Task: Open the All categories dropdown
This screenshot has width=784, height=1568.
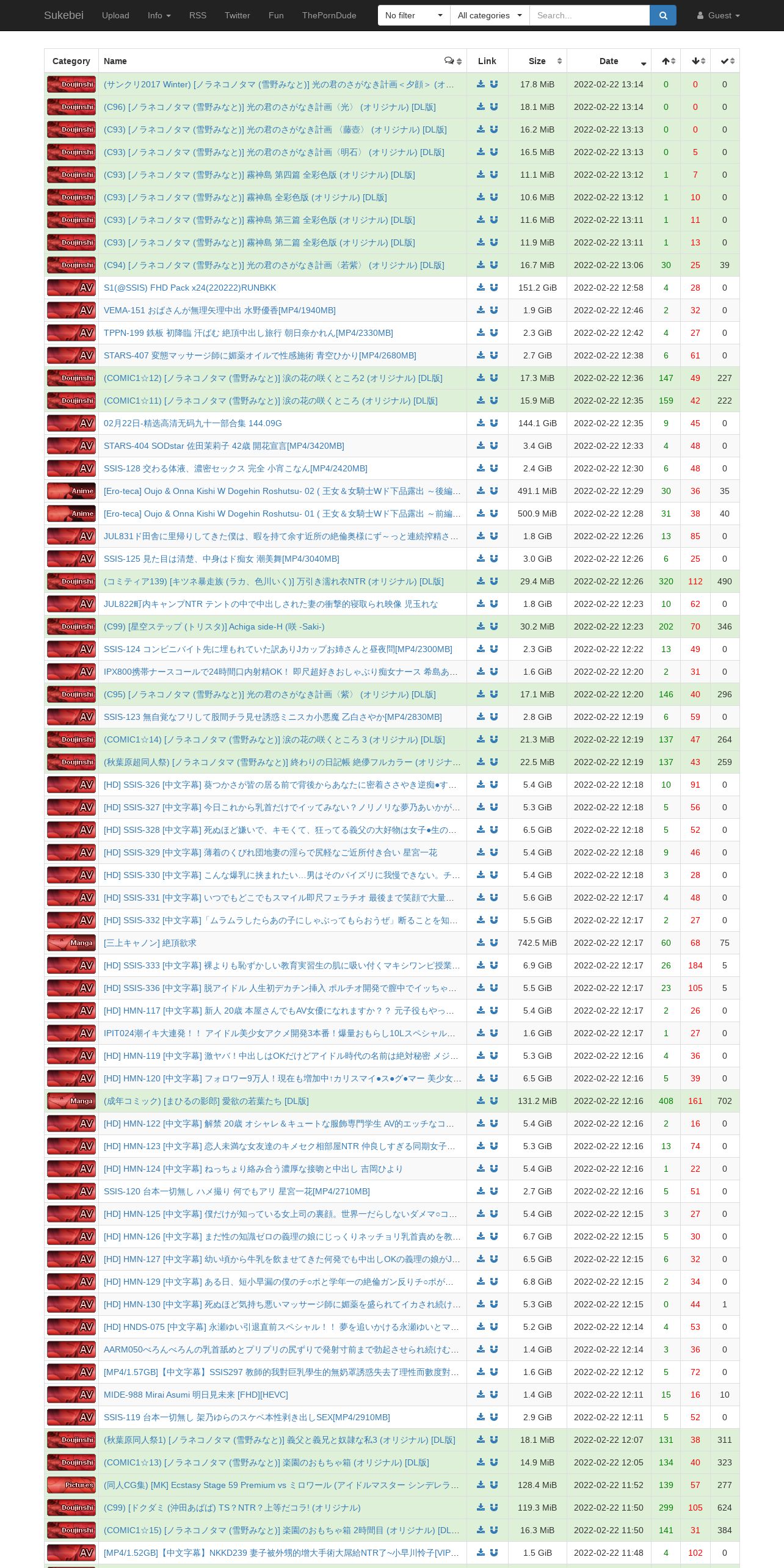Action: tap(490, 15)
